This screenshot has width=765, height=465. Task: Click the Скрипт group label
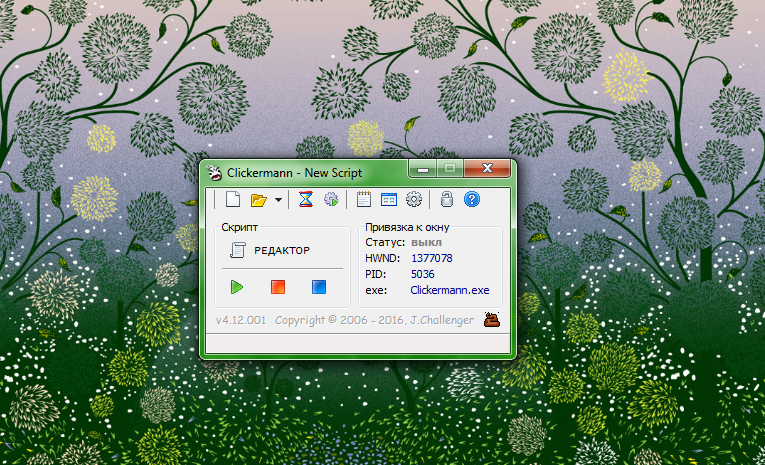(x=239, y=227)
